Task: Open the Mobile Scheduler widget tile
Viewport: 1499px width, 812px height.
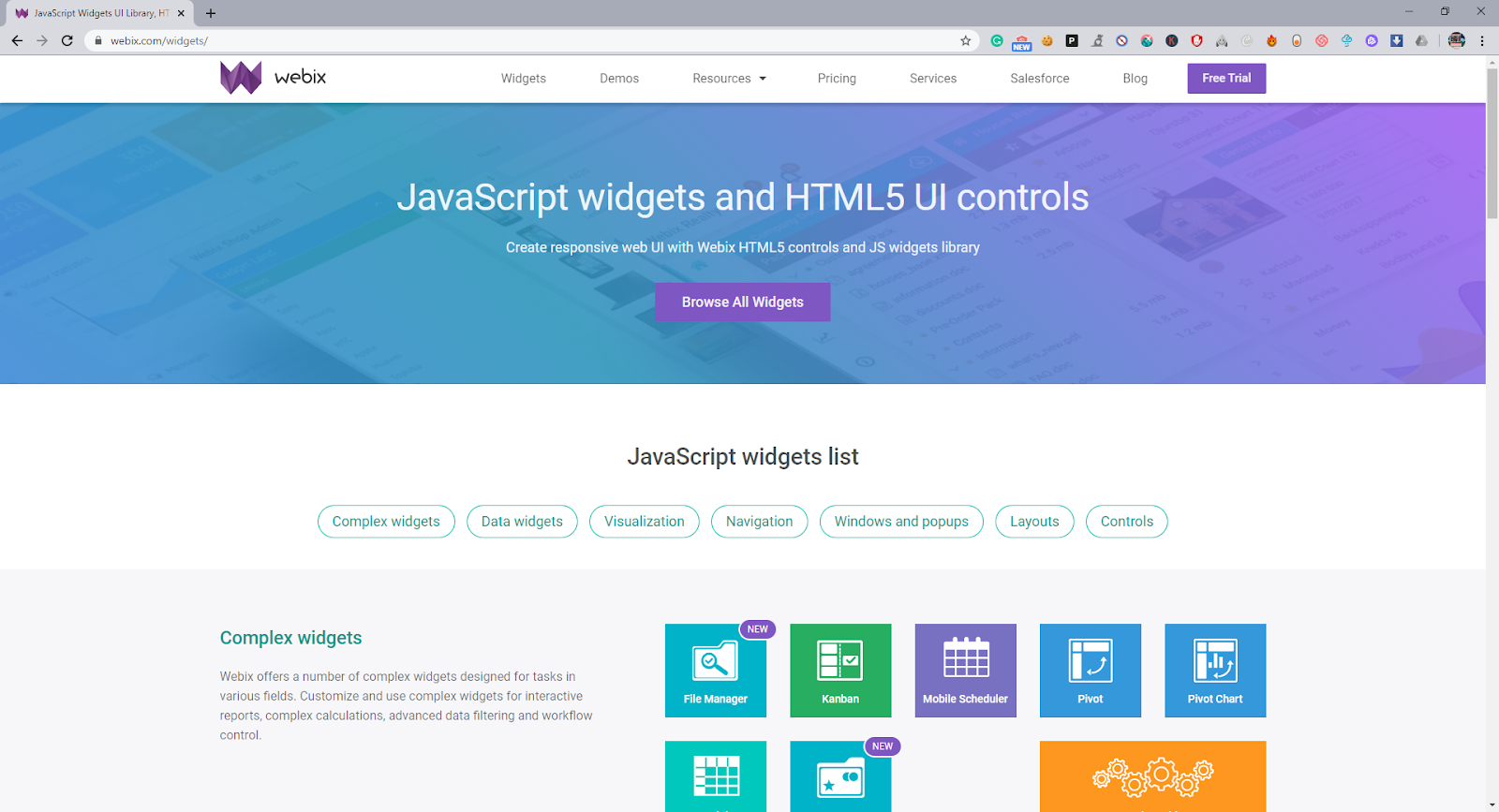Action: click(x=965, y=671)
